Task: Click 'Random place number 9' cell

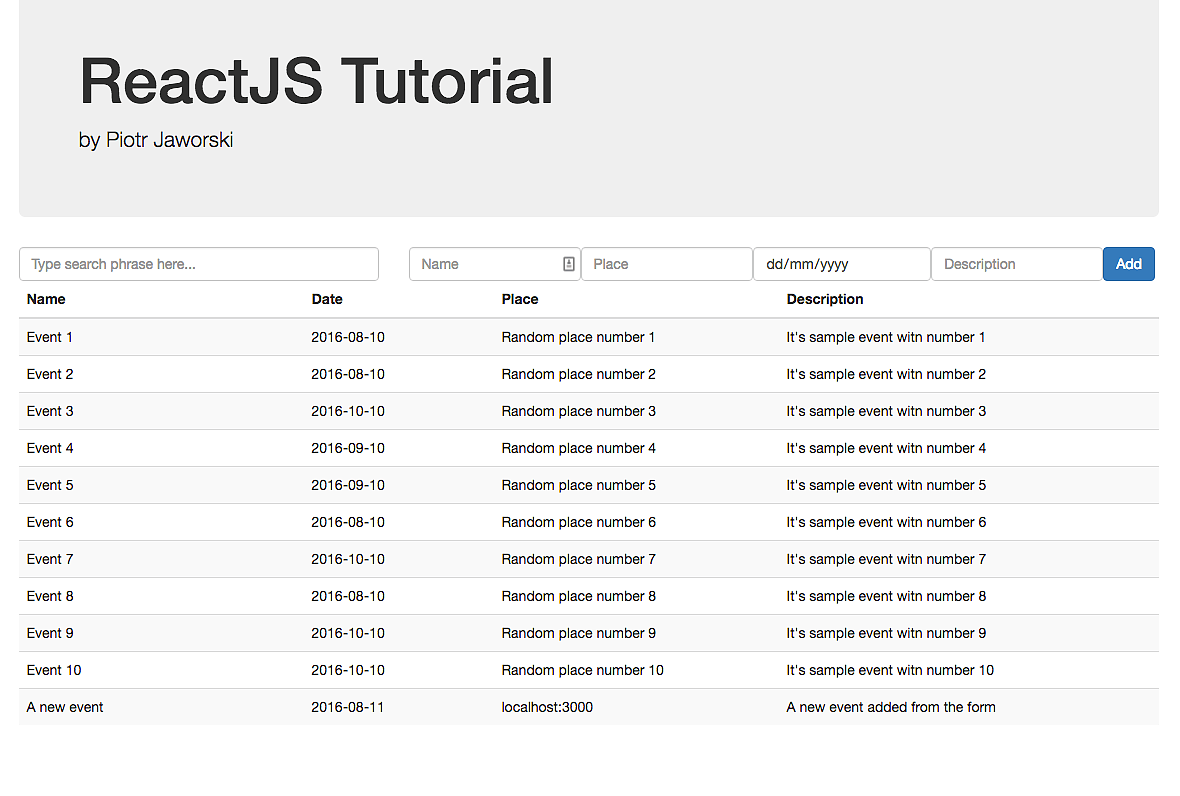Action: pyautogui.click(x=578, y=633)
